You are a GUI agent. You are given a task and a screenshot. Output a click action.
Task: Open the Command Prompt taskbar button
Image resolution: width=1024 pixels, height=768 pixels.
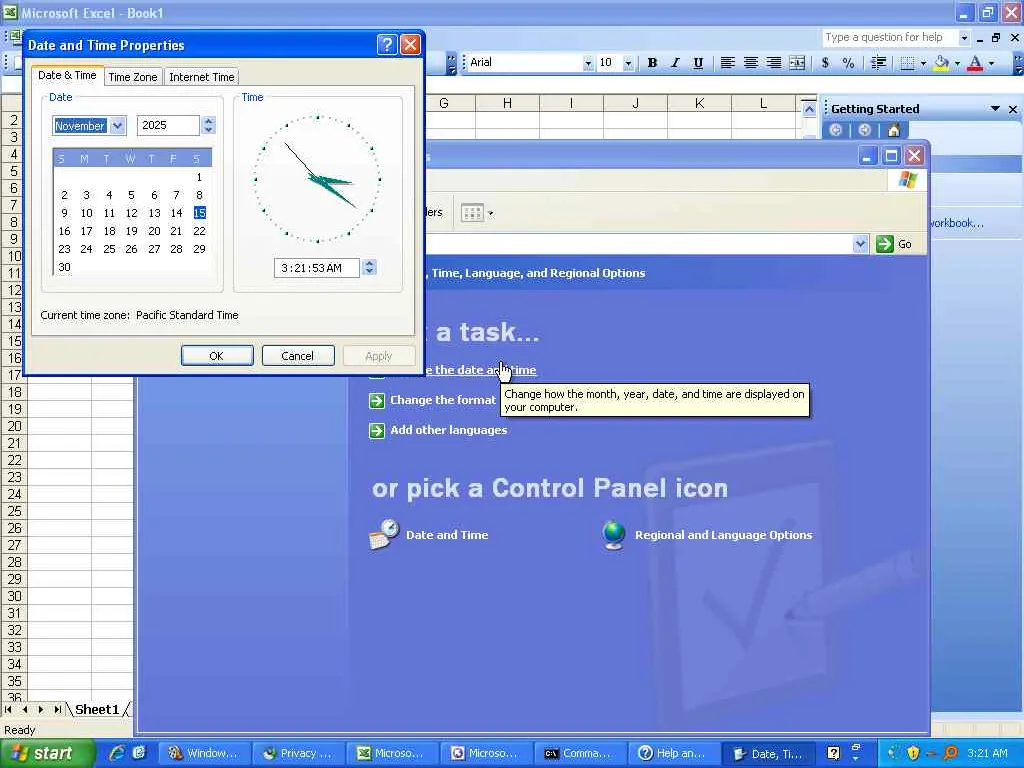(x=581, y=753)
